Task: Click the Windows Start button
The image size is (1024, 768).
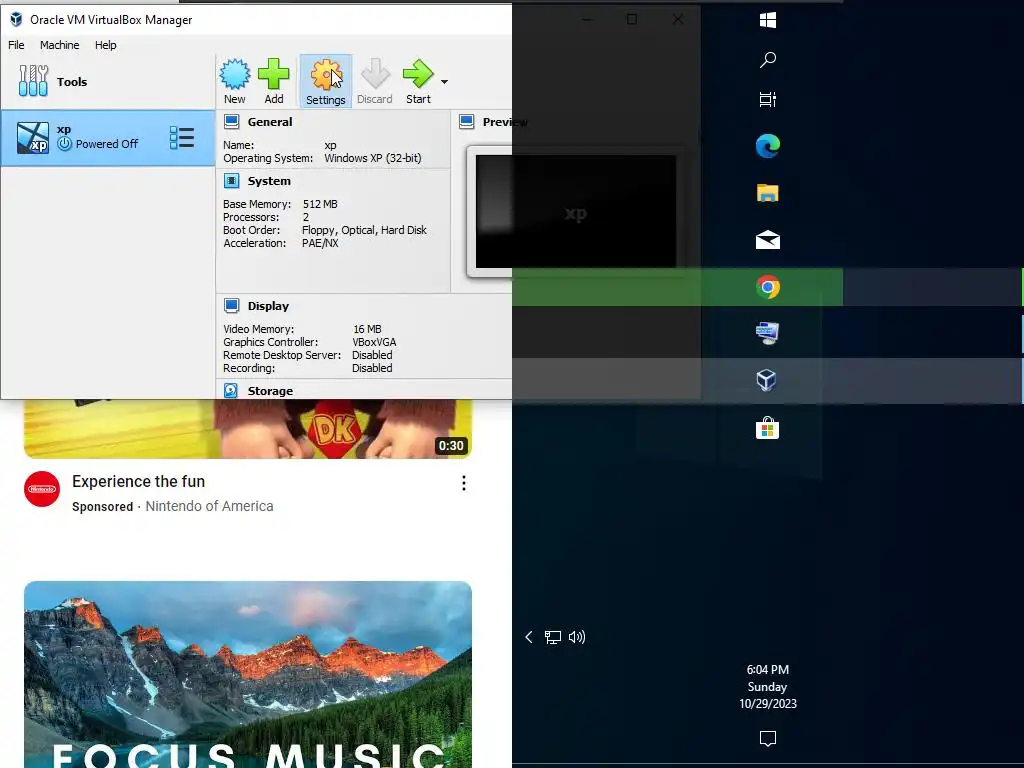Action: pos(768,20)
